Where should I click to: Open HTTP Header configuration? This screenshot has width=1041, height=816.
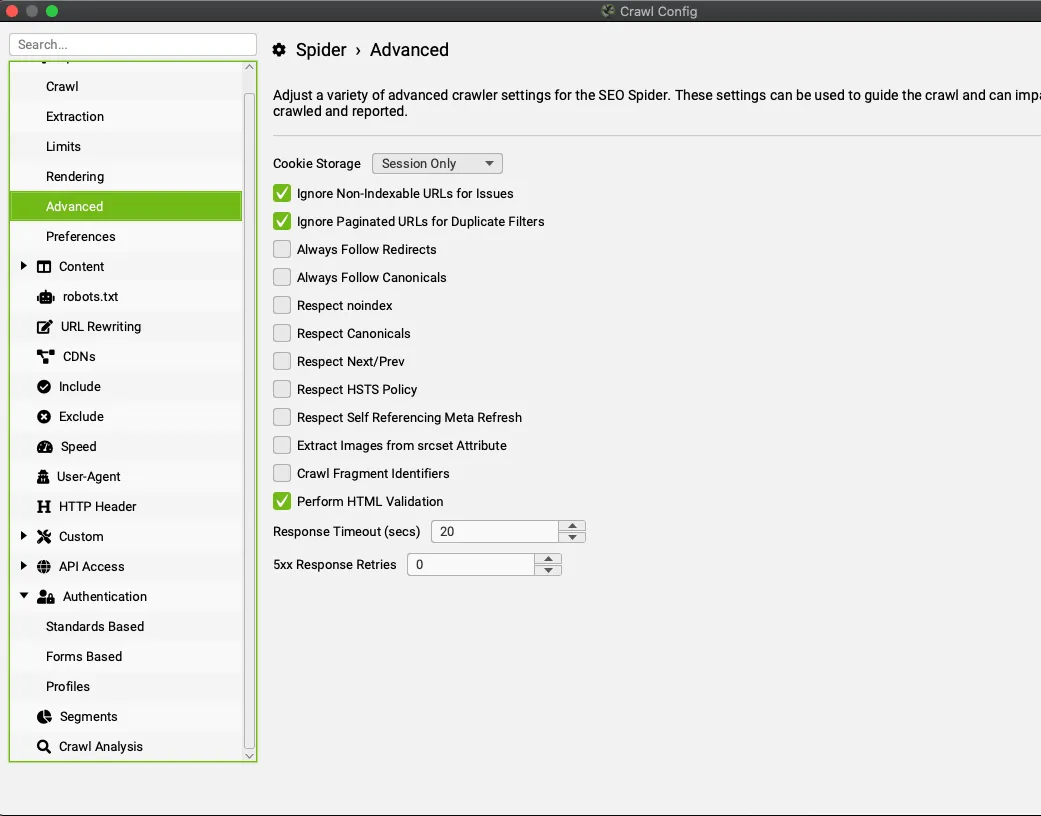tap(97, 507)
